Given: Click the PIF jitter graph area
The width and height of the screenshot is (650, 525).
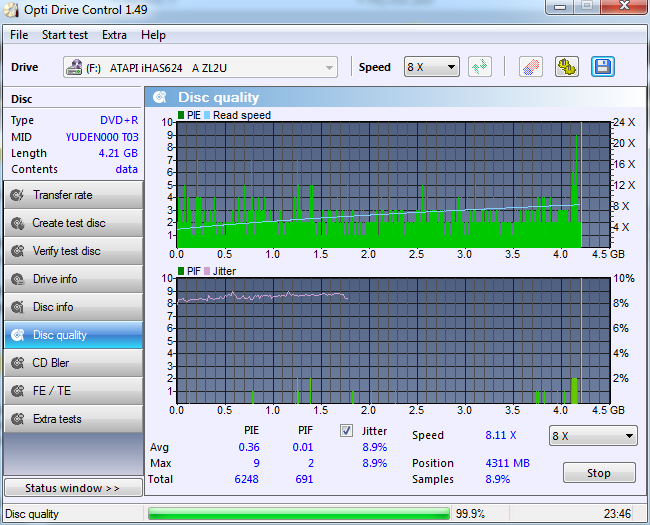Looking at the screenshot, I should (393, 341).
